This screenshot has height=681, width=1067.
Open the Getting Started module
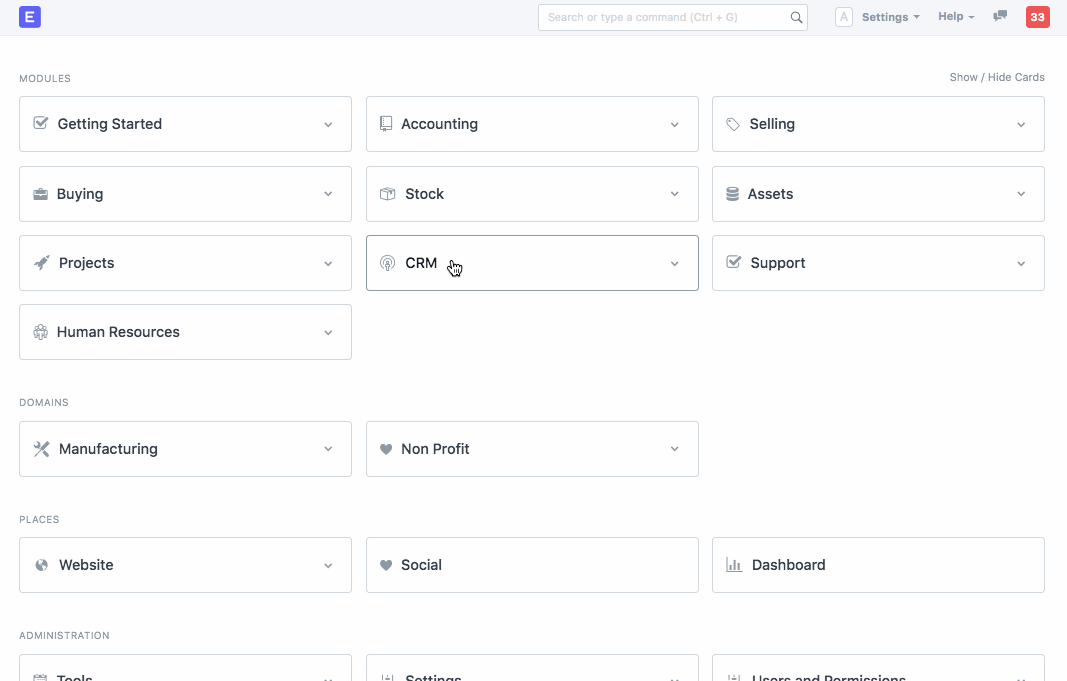110,123
